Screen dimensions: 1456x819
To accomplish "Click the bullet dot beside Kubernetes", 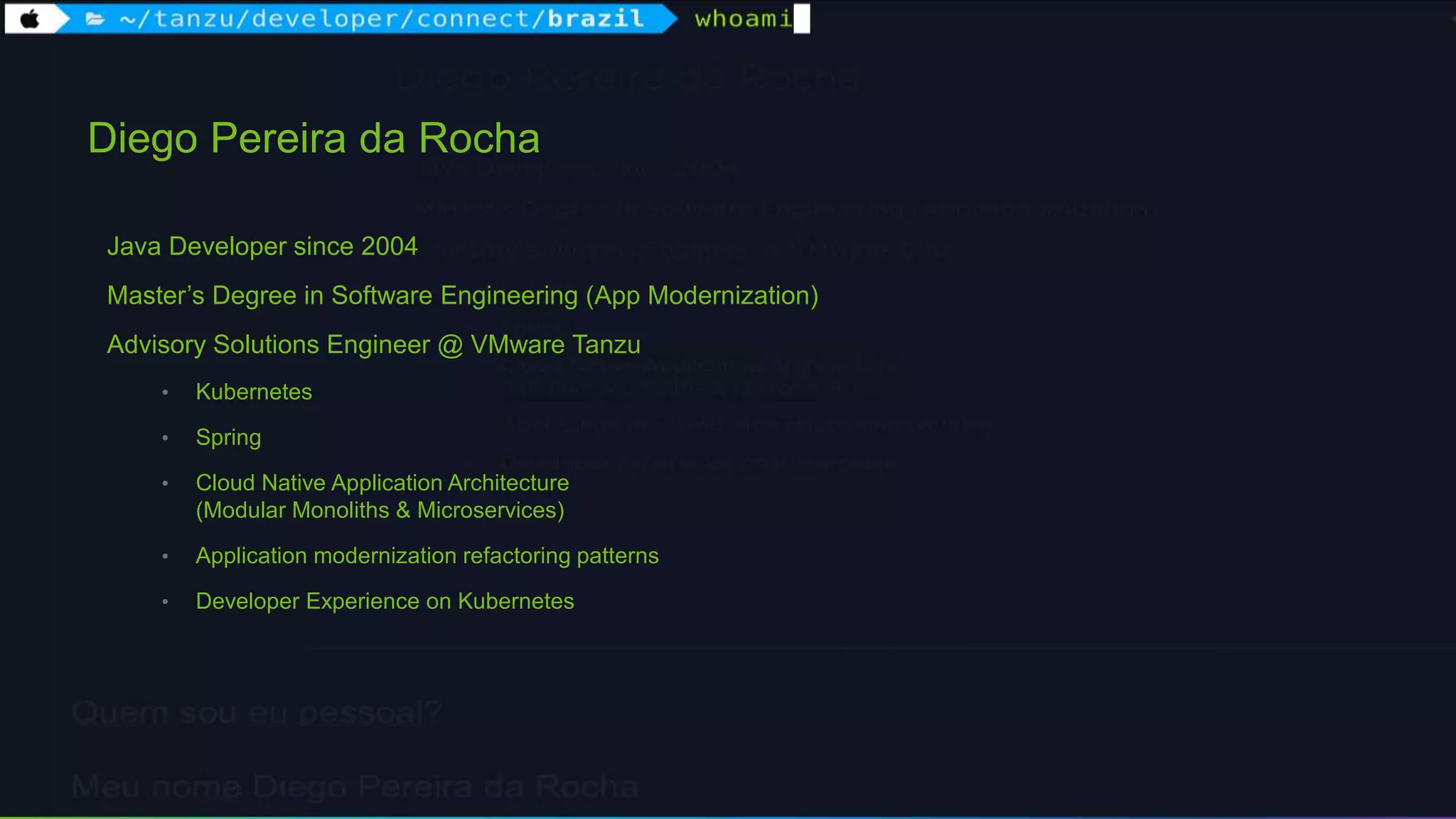I will click(165, 392).
